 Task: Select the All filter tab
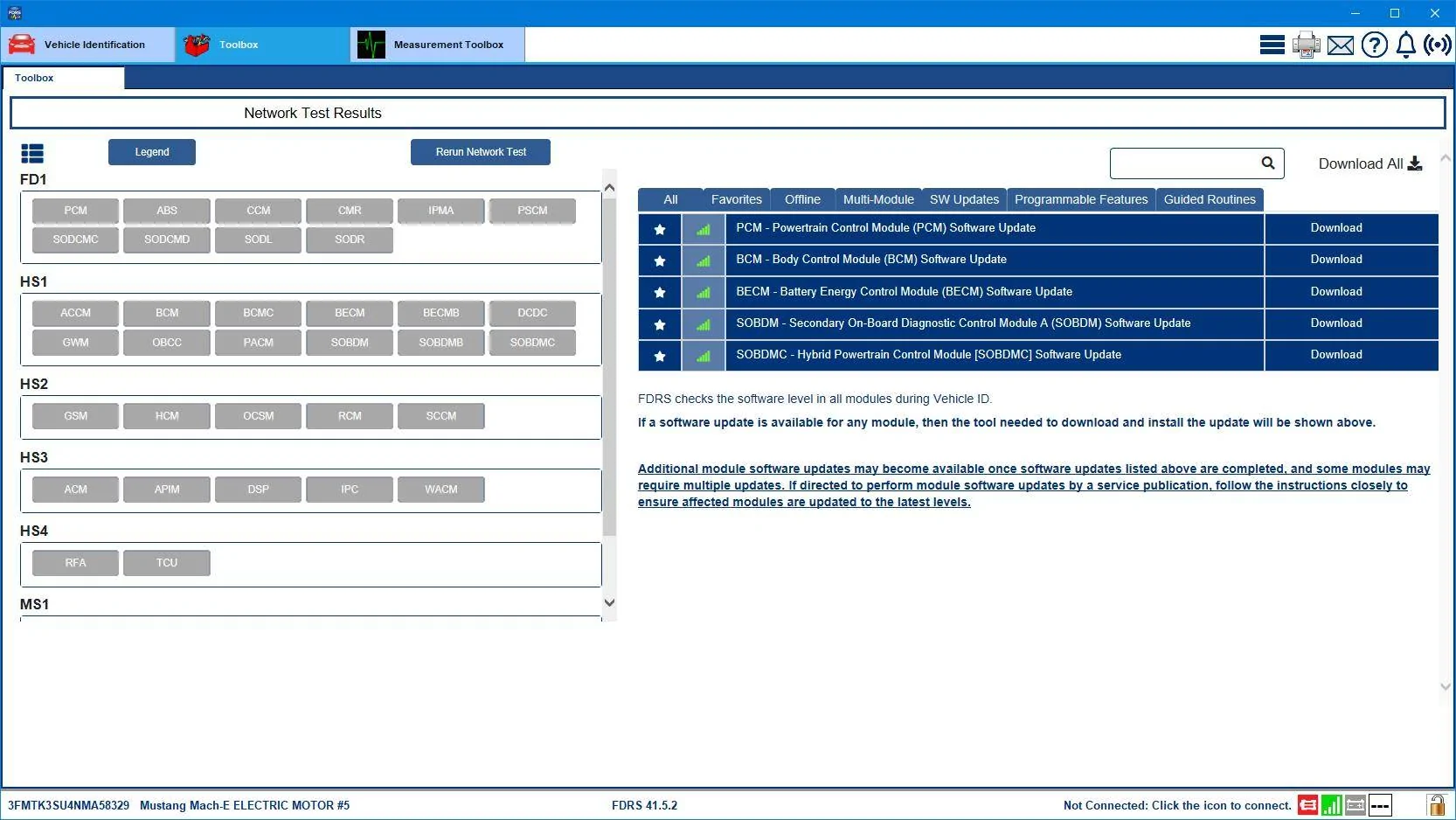pos(670,199)
